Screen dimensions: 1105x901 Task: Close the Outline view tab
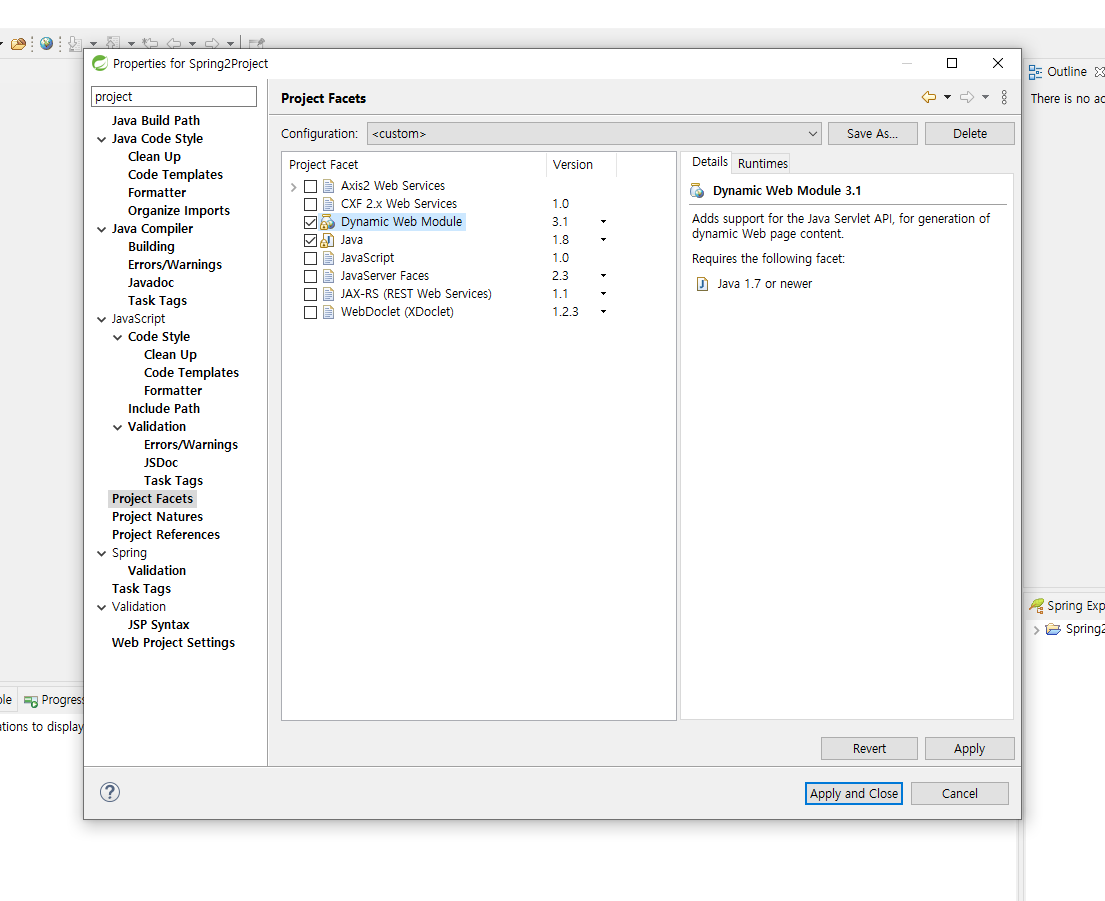[1099, 72]
